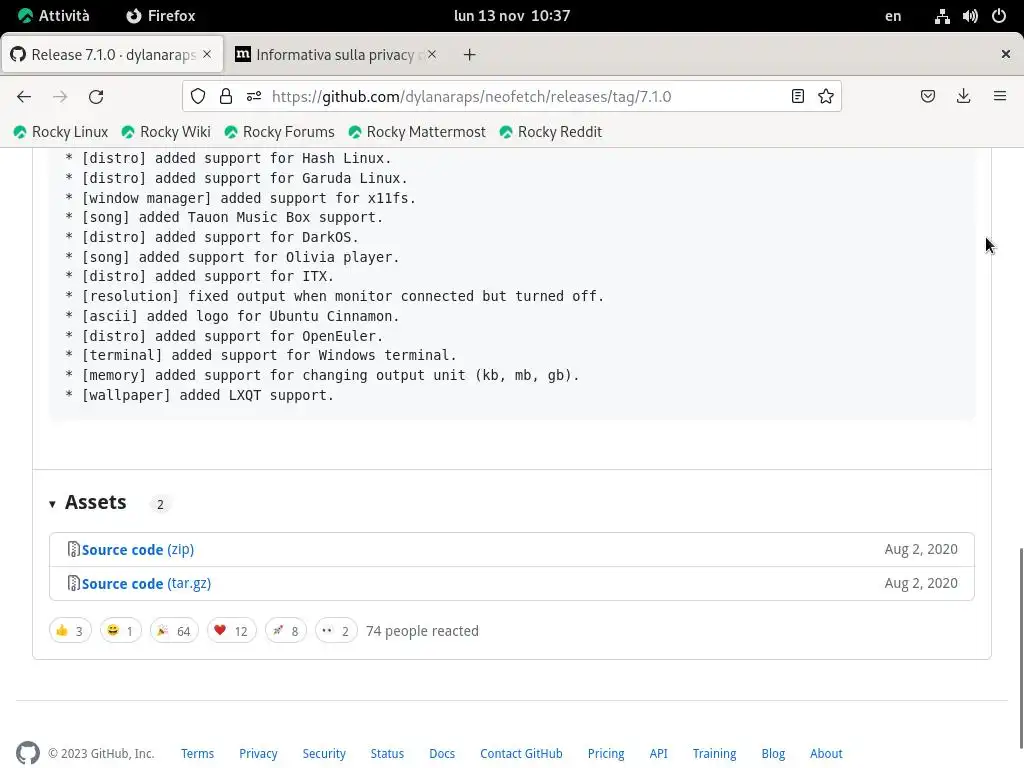1024x768 pixels.
Task: Save page to Pocket
Action: [927, 97]
